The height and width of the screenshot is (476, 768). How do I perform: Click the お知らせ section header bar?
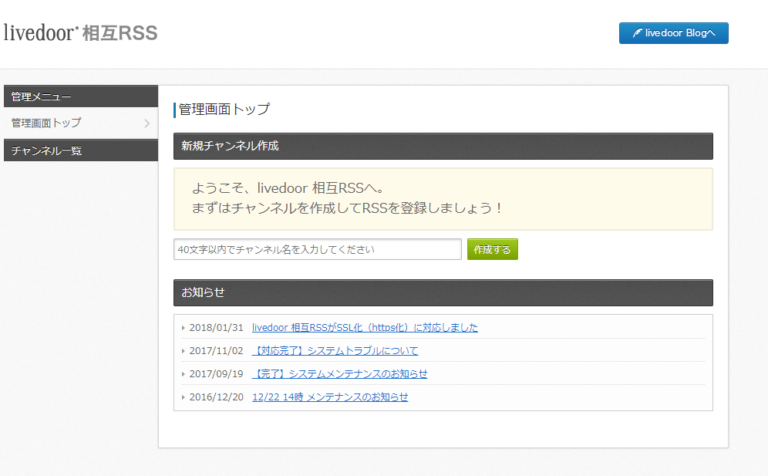coord(443,293)
